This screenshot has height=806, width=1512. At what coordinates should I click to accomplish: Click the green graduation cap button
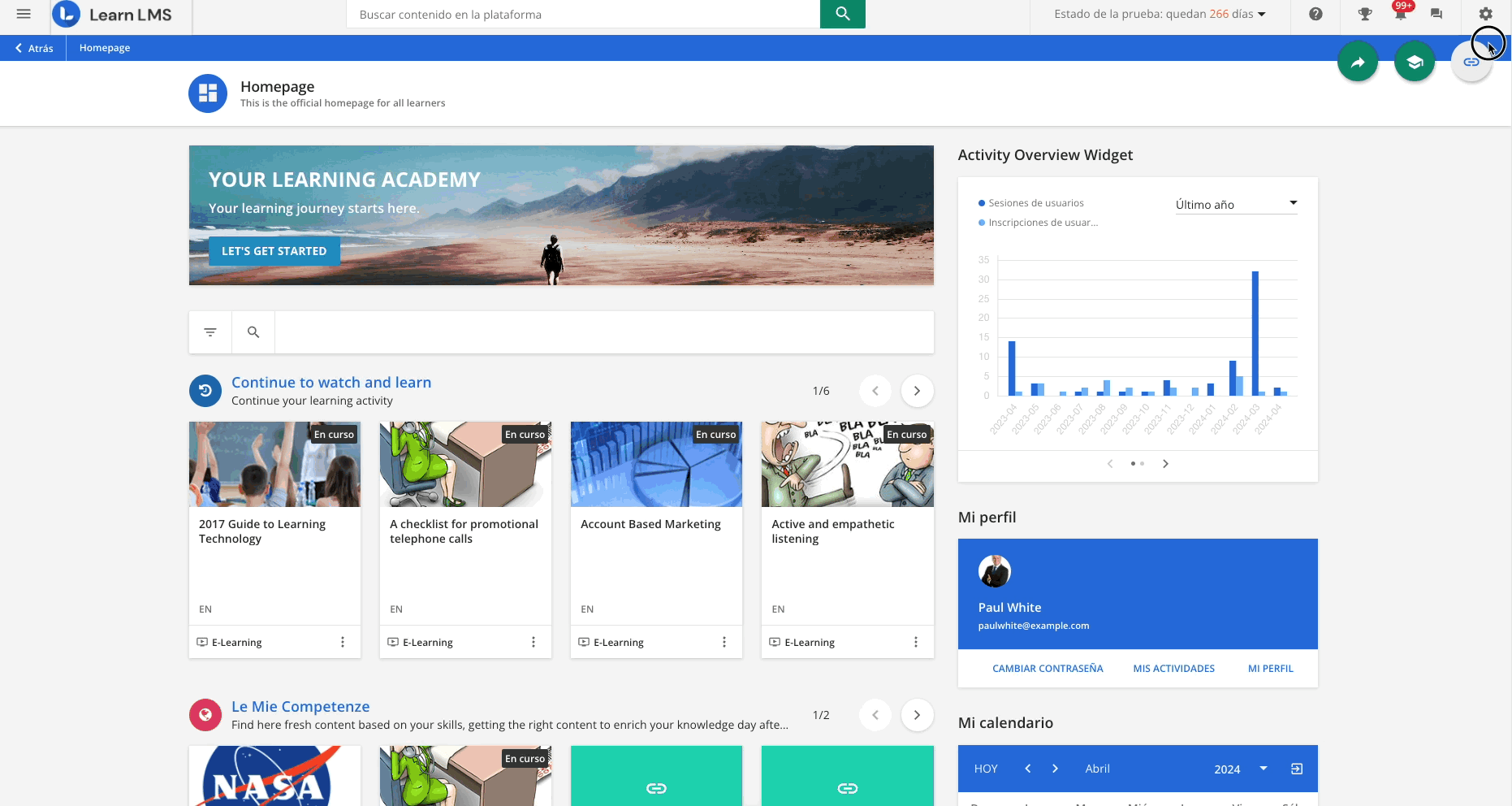[1415, 62]
